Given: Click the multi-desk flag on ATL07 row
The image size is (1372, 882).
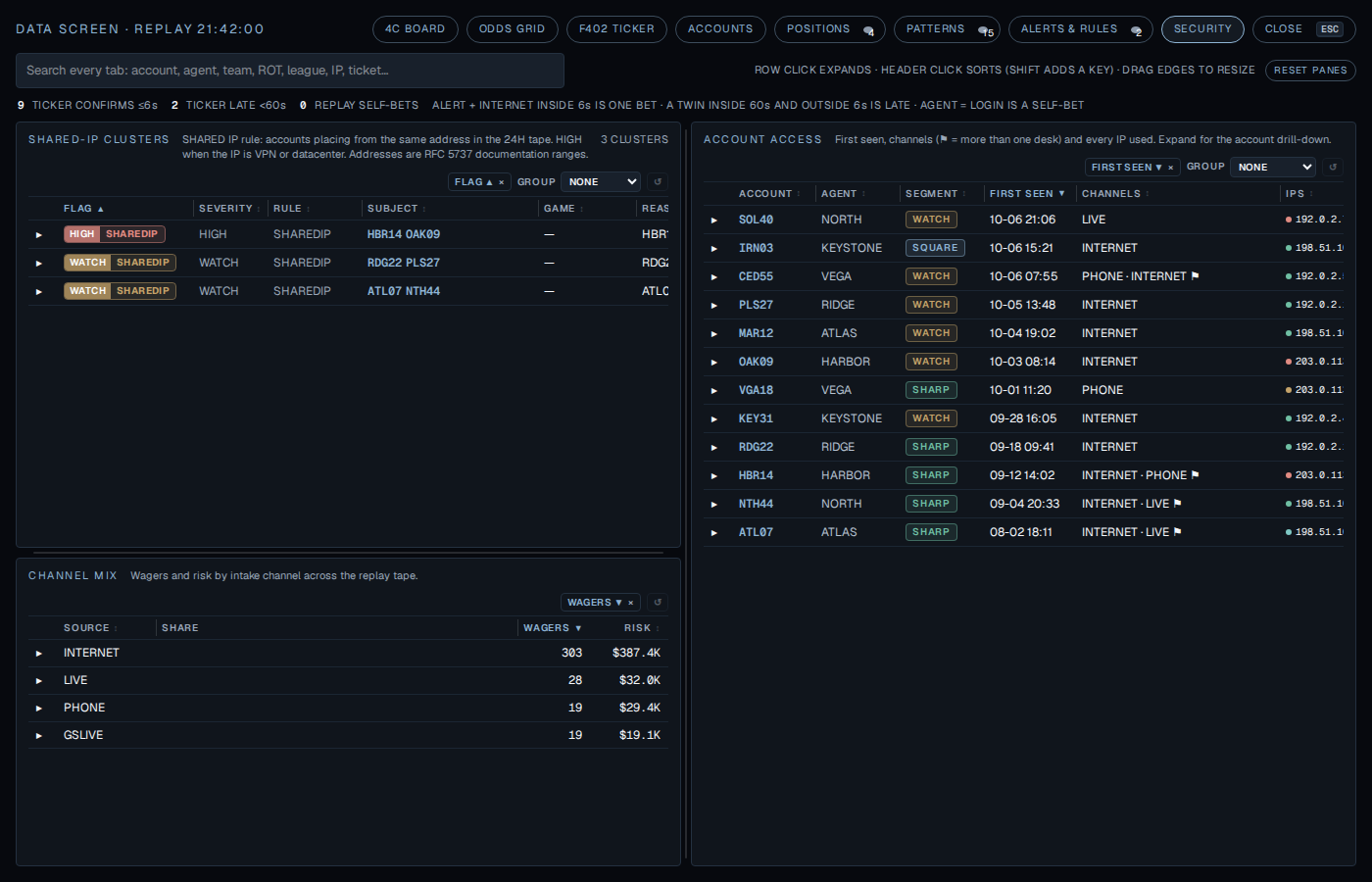Looking at the screenshot, I should tap(1177, 532).
